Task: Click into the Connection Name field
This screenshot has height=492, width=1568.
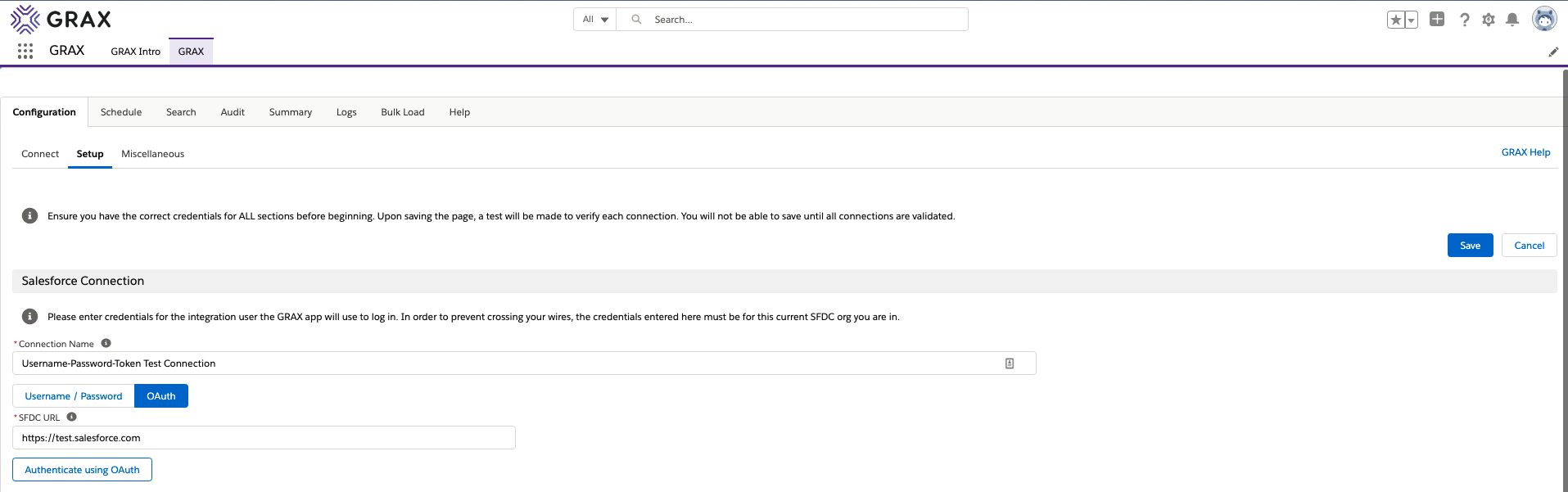Action: click(524, 363)
